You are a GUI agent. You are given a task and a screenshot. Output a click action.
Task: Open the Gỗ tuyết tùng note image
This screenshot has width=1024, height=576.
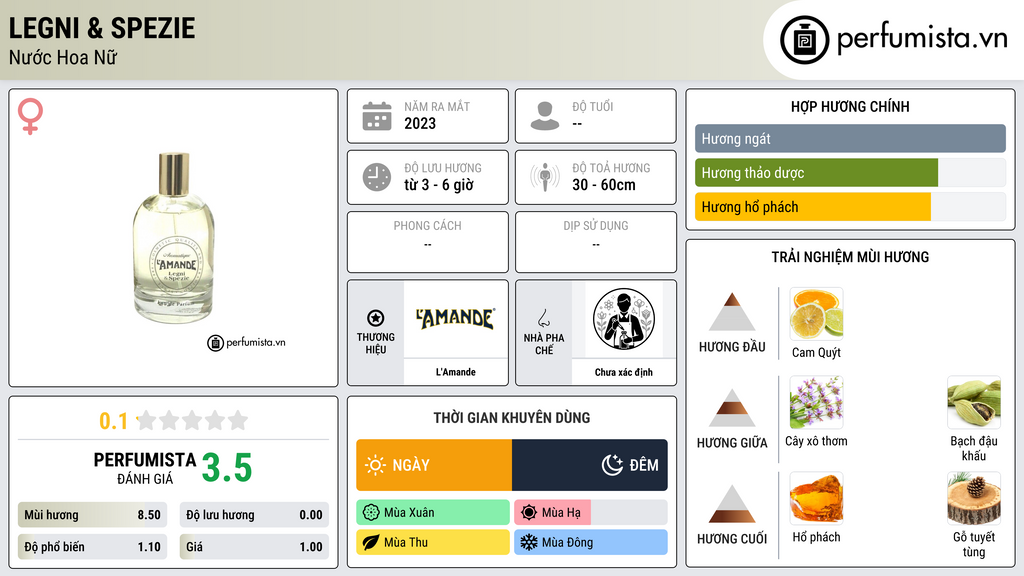974,498
